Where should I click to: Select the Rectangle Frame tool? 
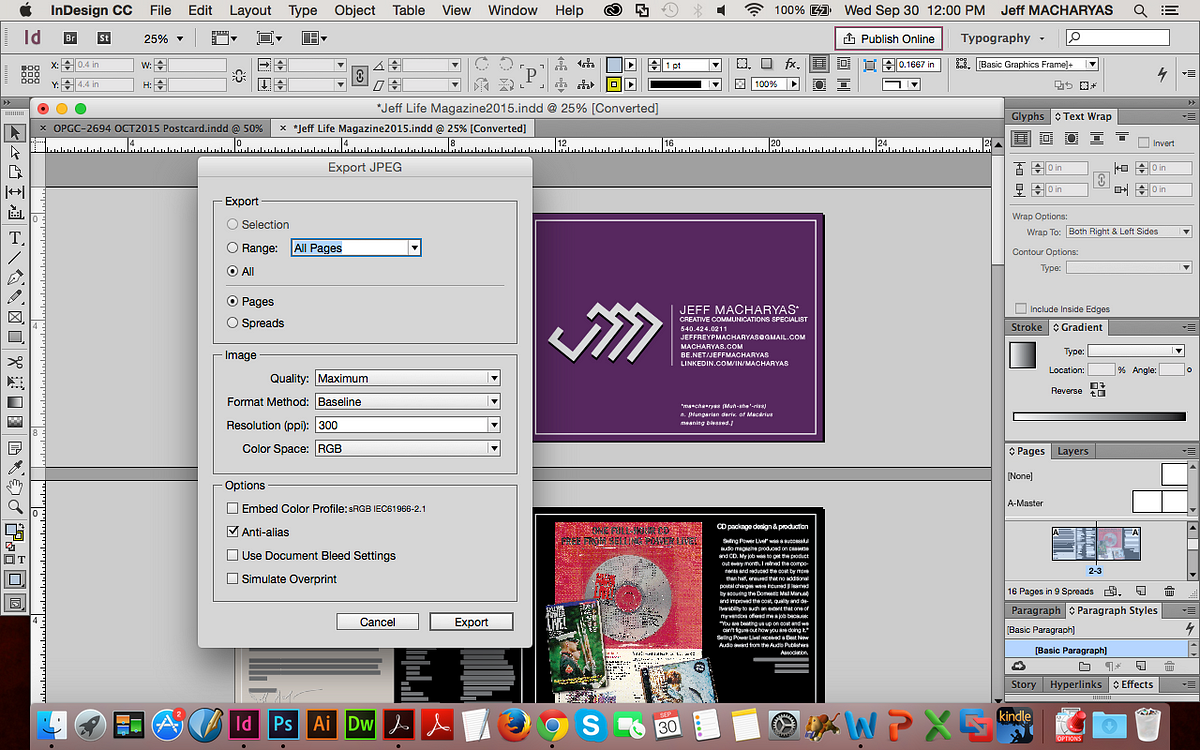pos(15,318)
